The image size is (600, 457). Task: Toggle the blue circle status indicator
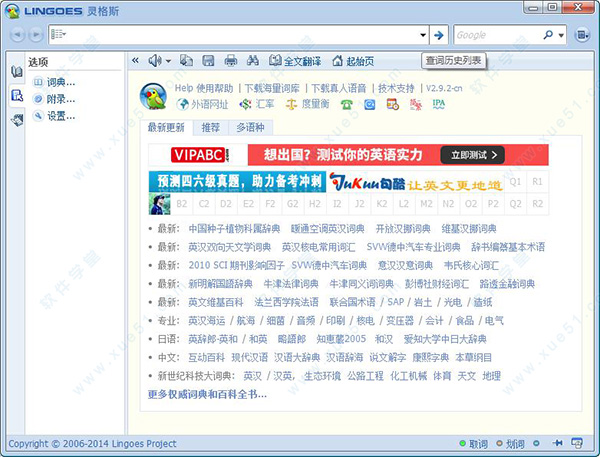[536, 444]
